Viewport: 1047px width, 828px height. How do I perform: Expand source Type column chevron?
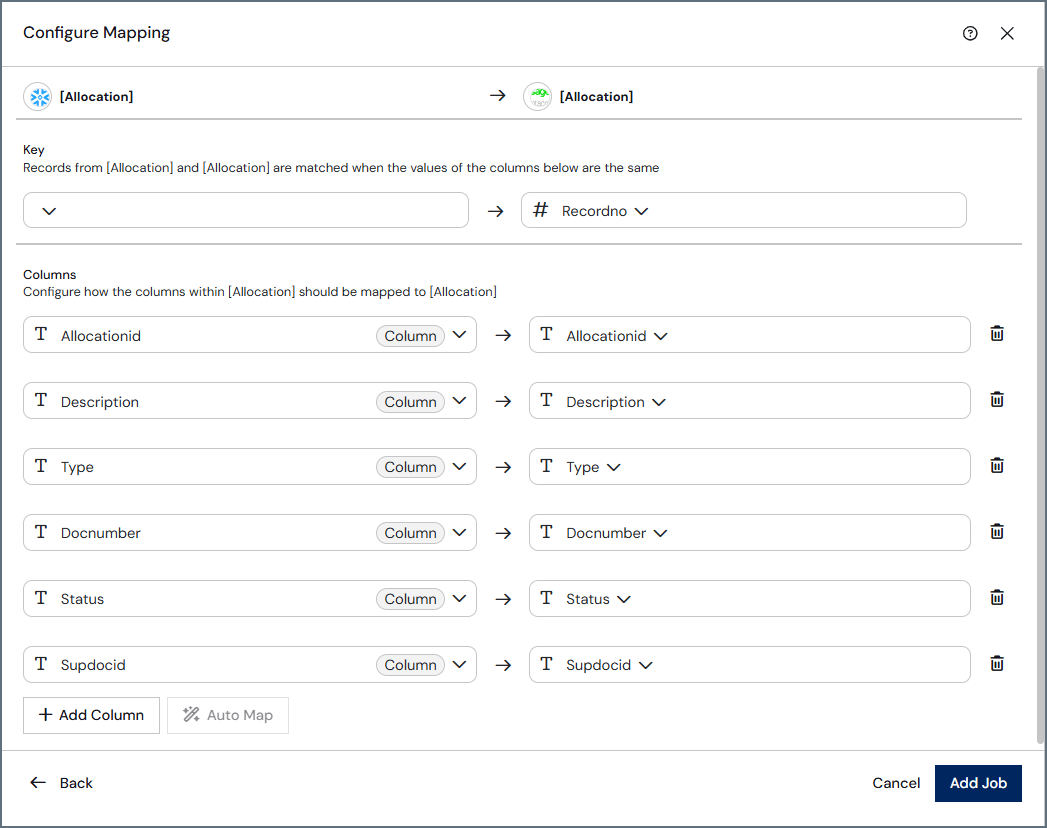tap(459, 466)
